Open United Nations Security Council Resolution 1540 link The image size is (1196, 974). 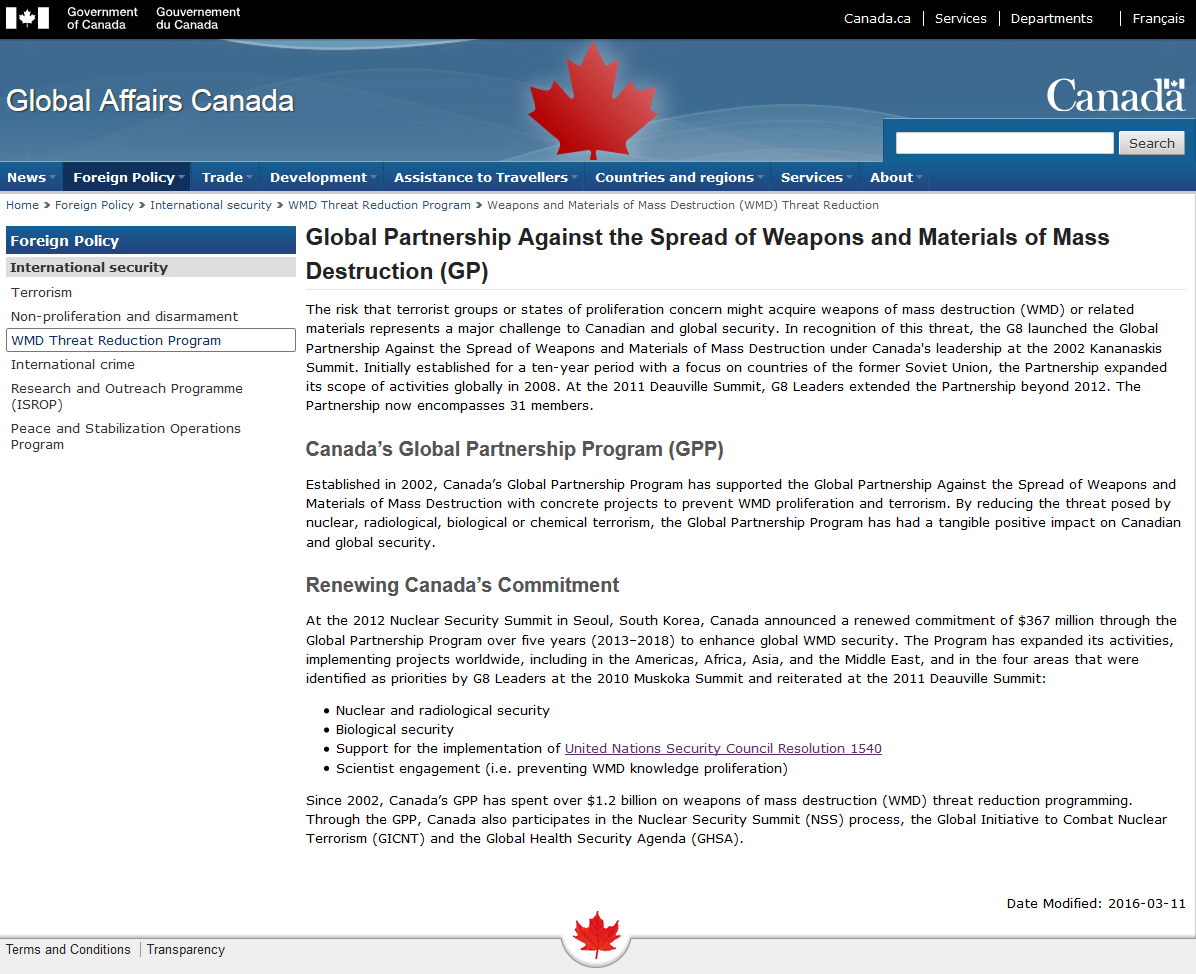(723, 748)
